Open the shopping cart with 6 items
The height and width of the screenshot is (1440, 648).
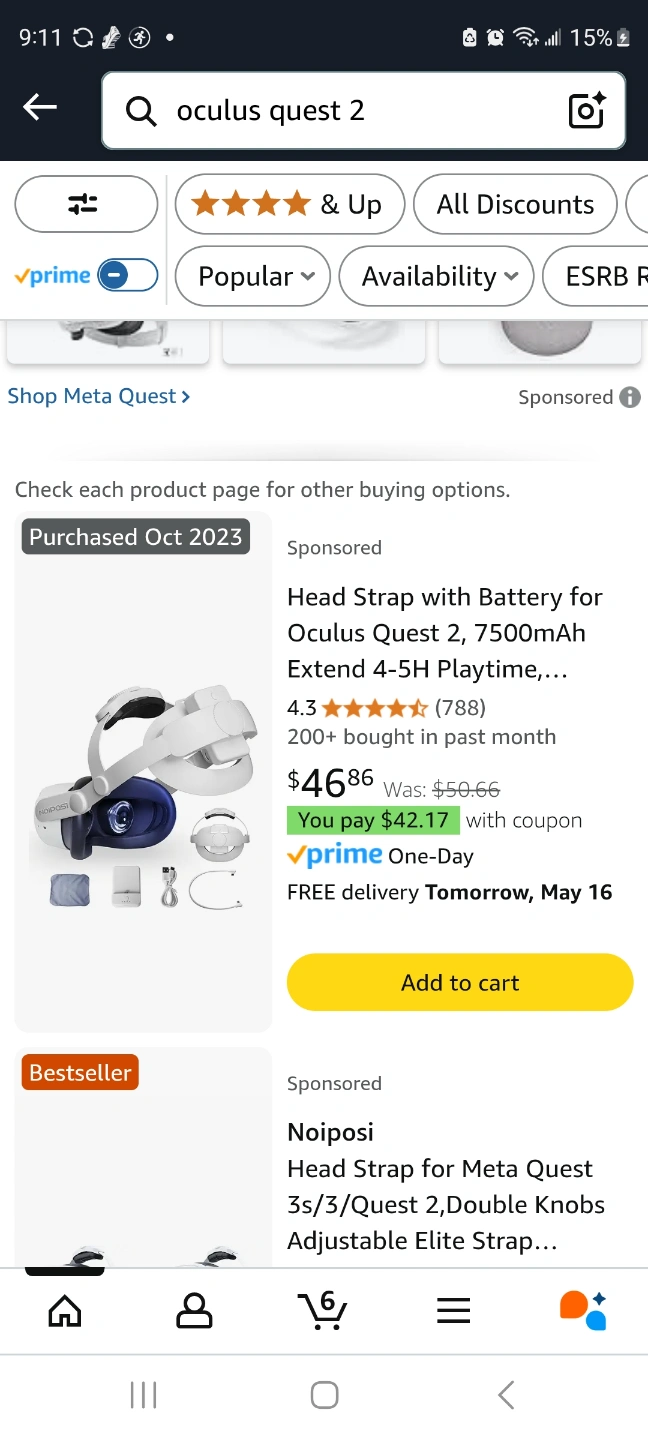pos(323,1310)
